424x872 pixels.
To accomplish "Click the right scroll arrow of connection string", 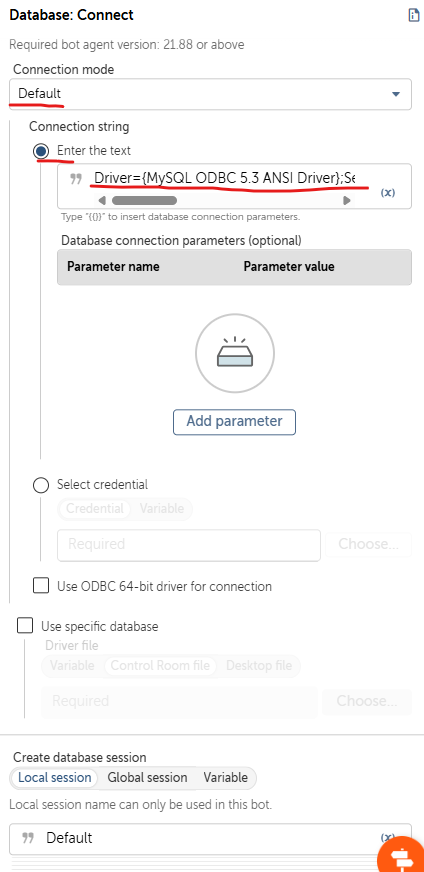I will tap(347, 200).
